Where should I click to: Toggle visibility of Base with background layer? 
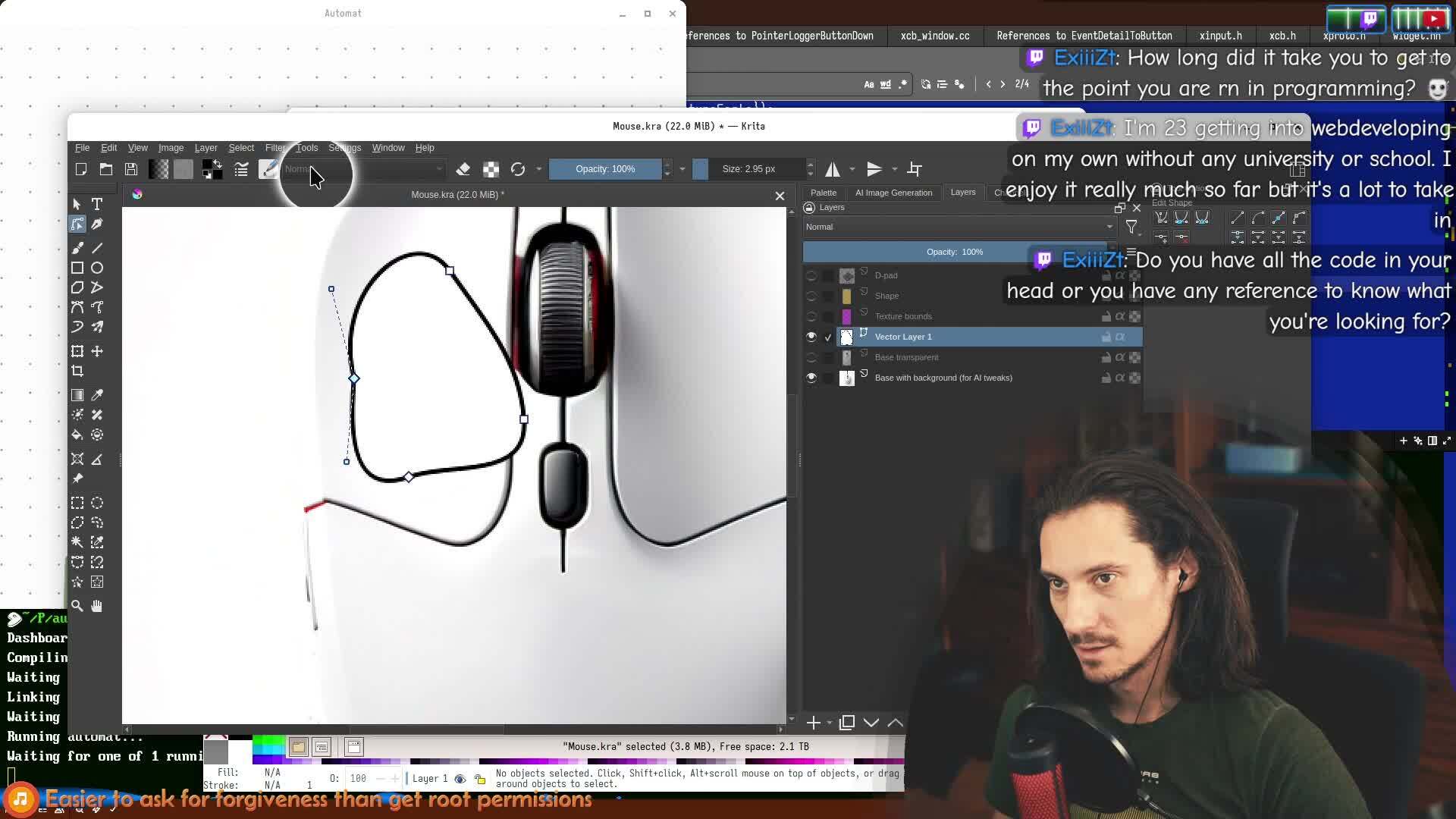(x=811, y=378)
